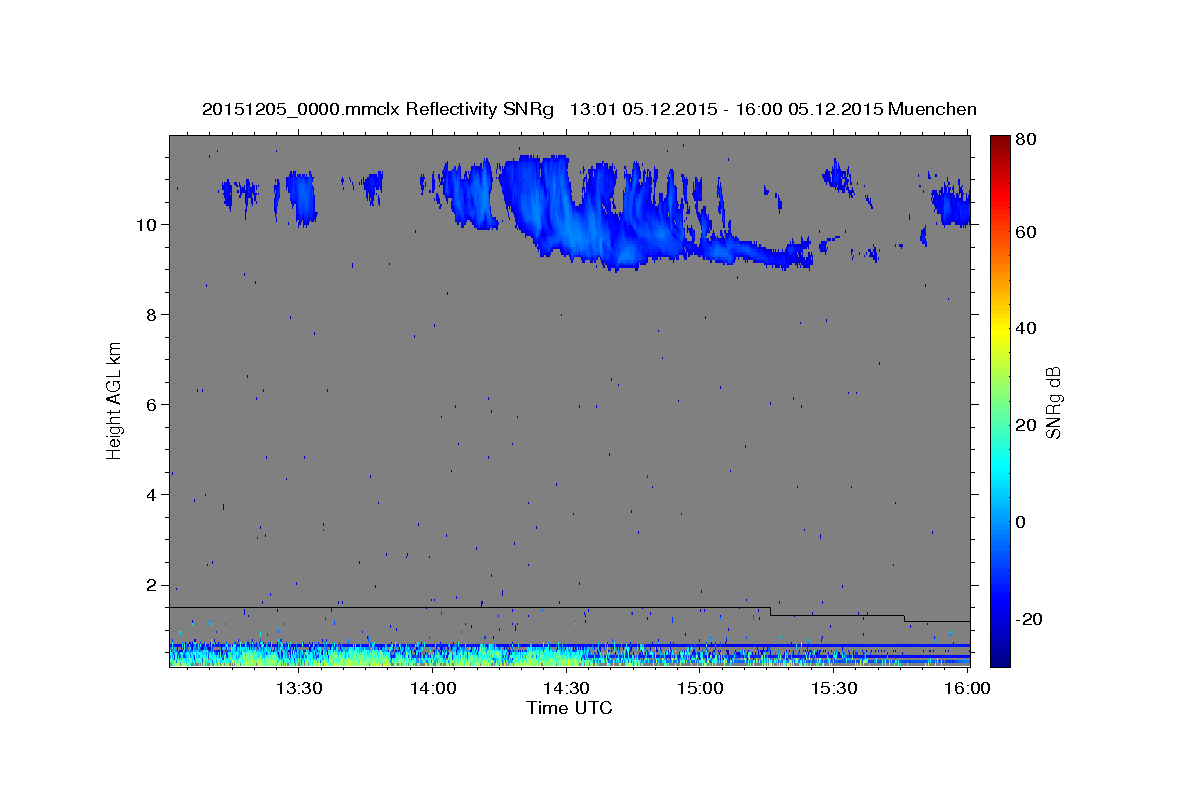This screenshot has width=1200, height=800.
Task: Click the "SNRg dB" colorbar label
Action: [x=1053, y=402]
